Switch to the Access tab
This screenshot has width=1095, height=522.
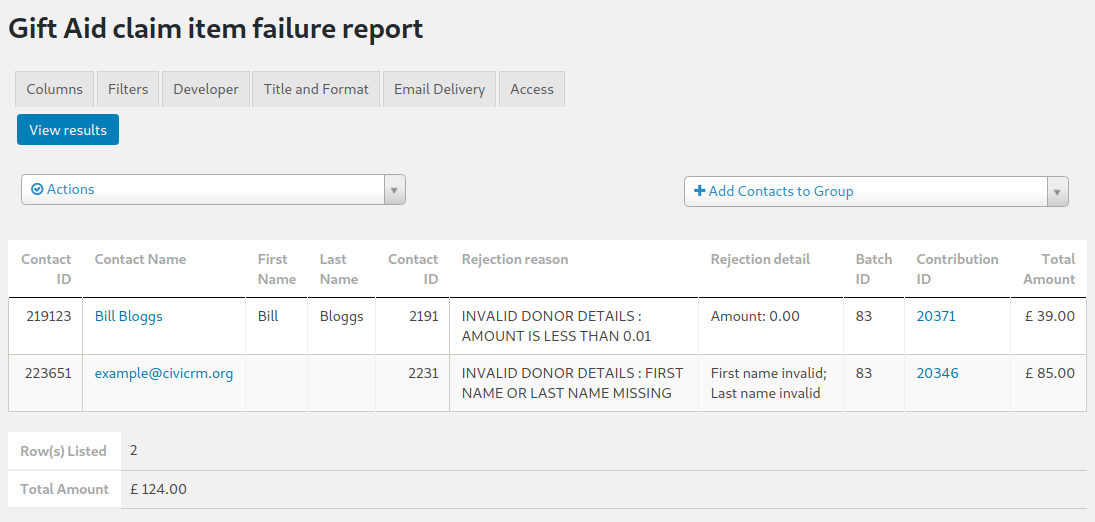pyautogui.click(x=532, y=89)
